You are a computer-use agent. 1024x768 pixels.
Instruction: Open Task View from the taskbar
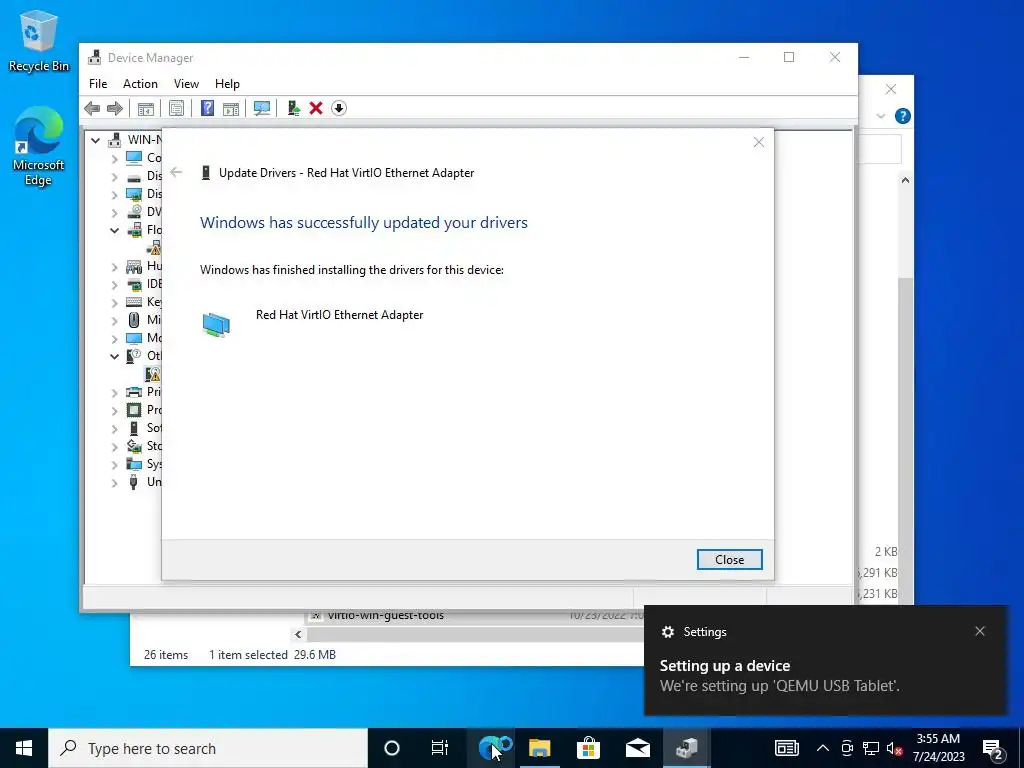(x=440, y=748)
